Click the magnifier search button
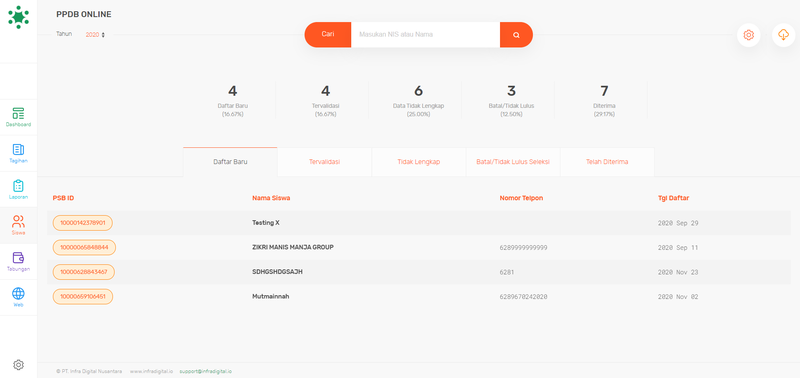This screenshot has width=800, height=378. tap(516, 35)
